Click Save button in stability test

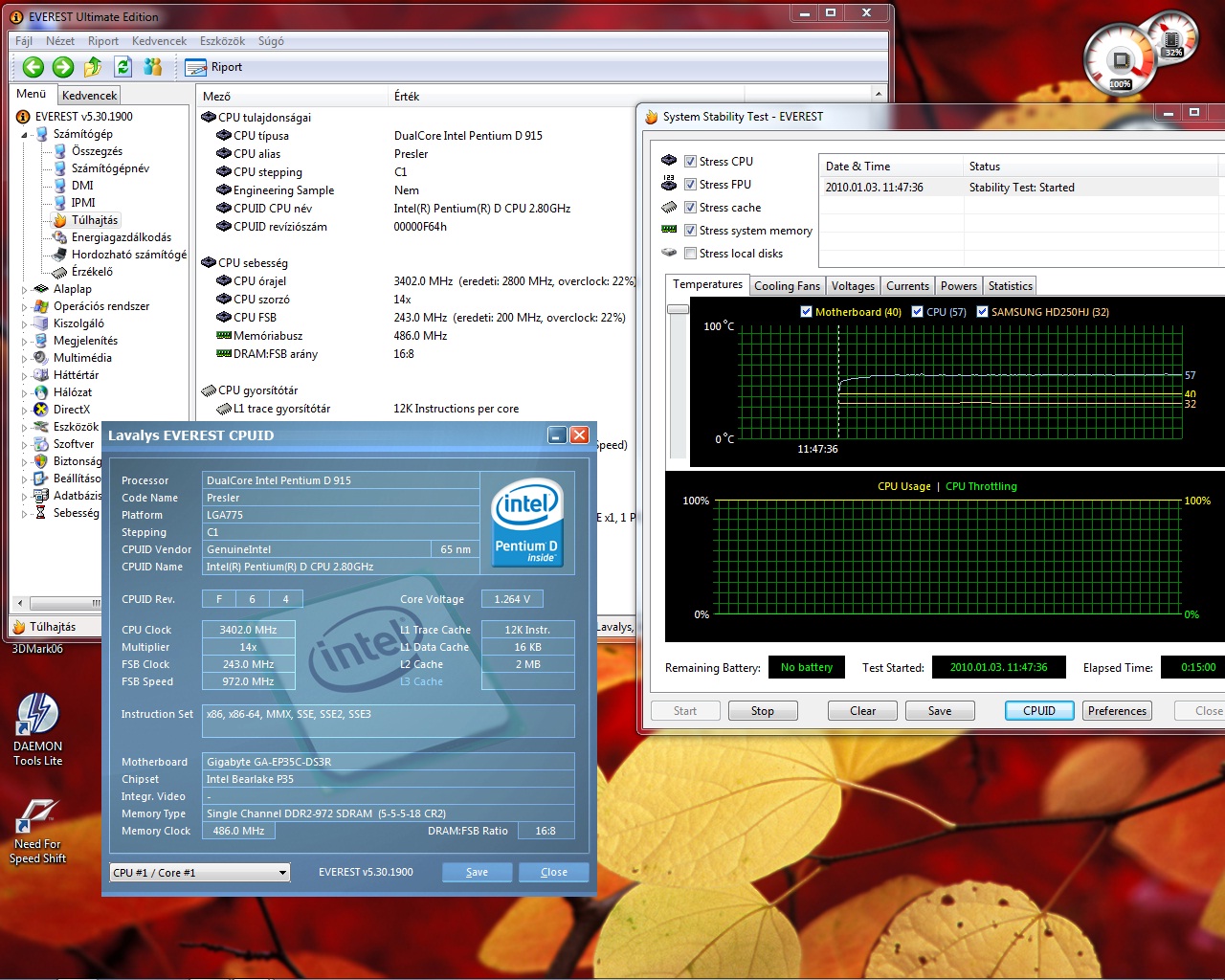(x=940, y=711)
